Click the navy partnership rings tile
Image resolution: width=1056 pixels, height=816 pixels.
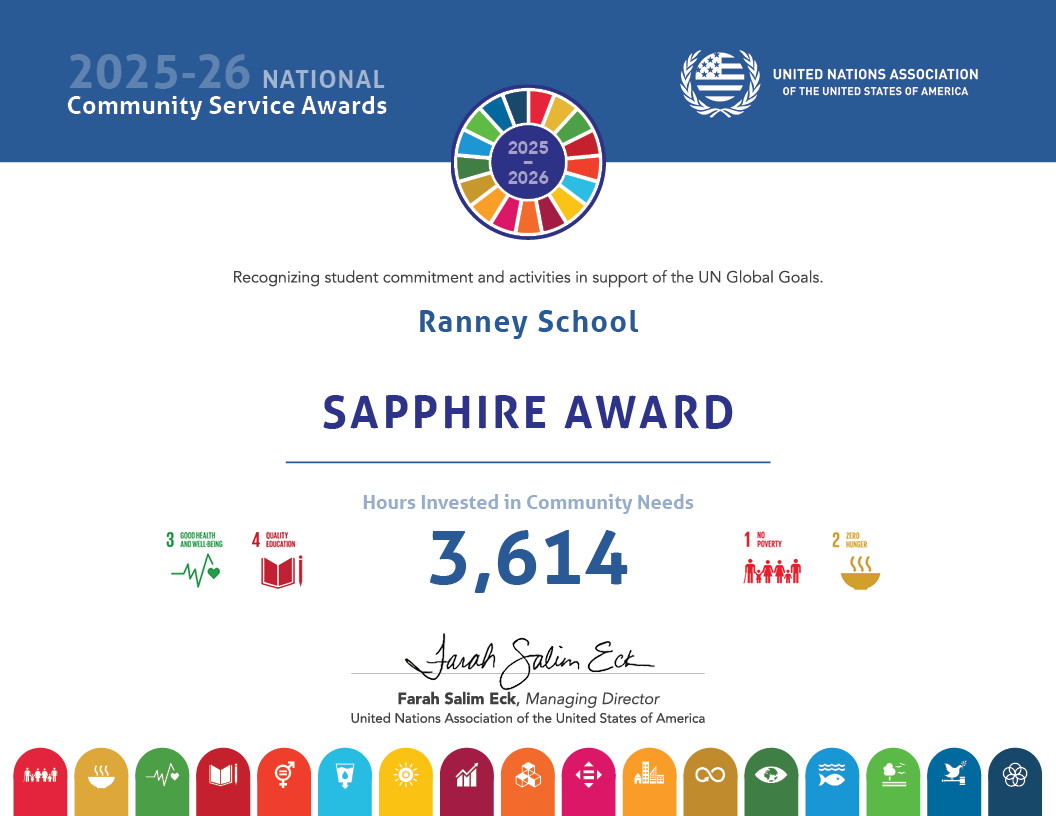coord(1016,782)
